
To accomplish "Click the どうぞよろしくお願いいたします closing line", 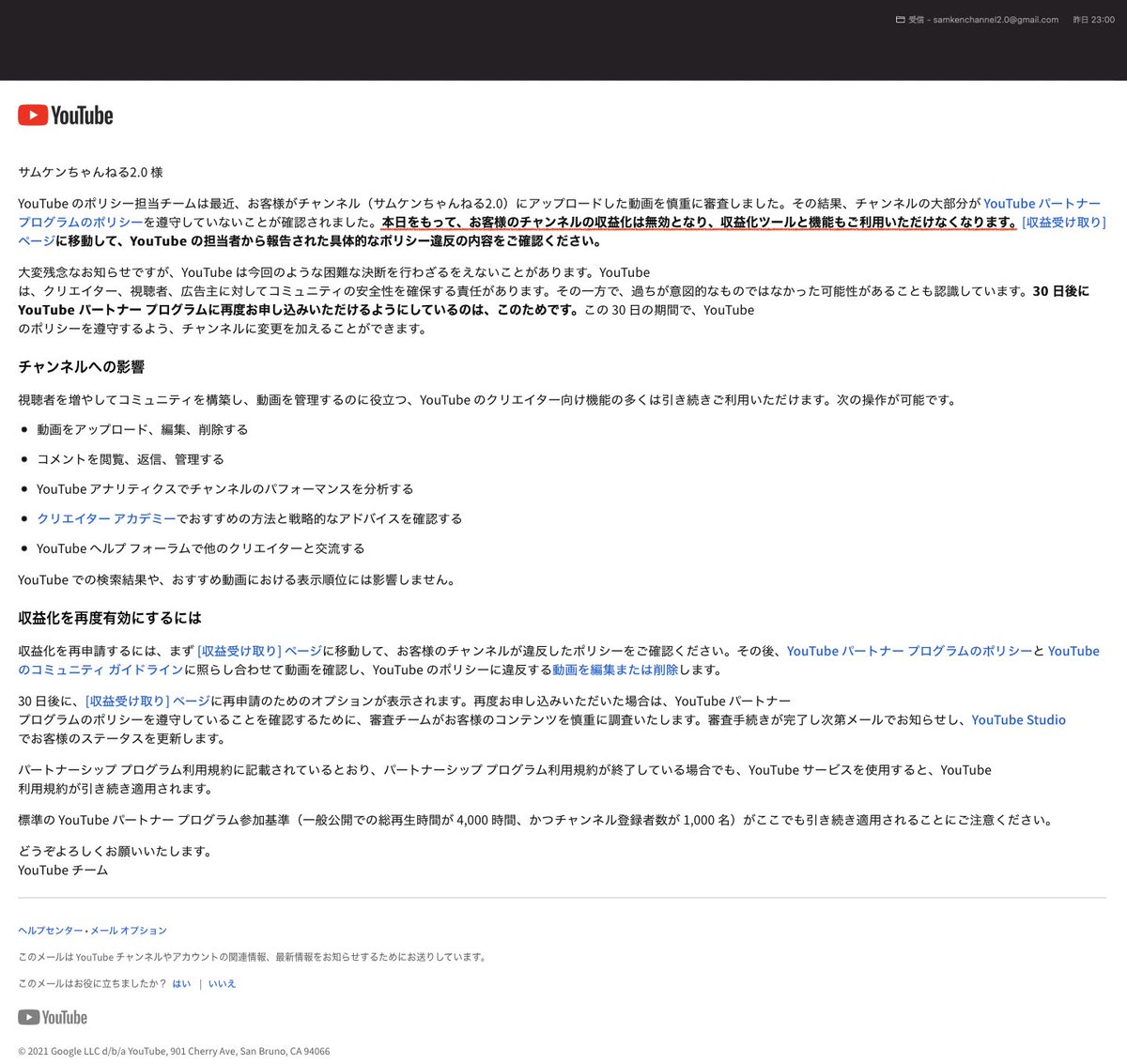I will point(116,851).
